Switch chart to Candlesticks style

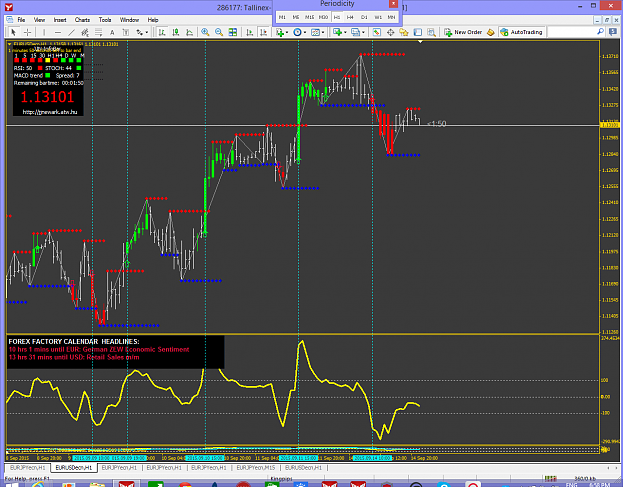[175, 32]
